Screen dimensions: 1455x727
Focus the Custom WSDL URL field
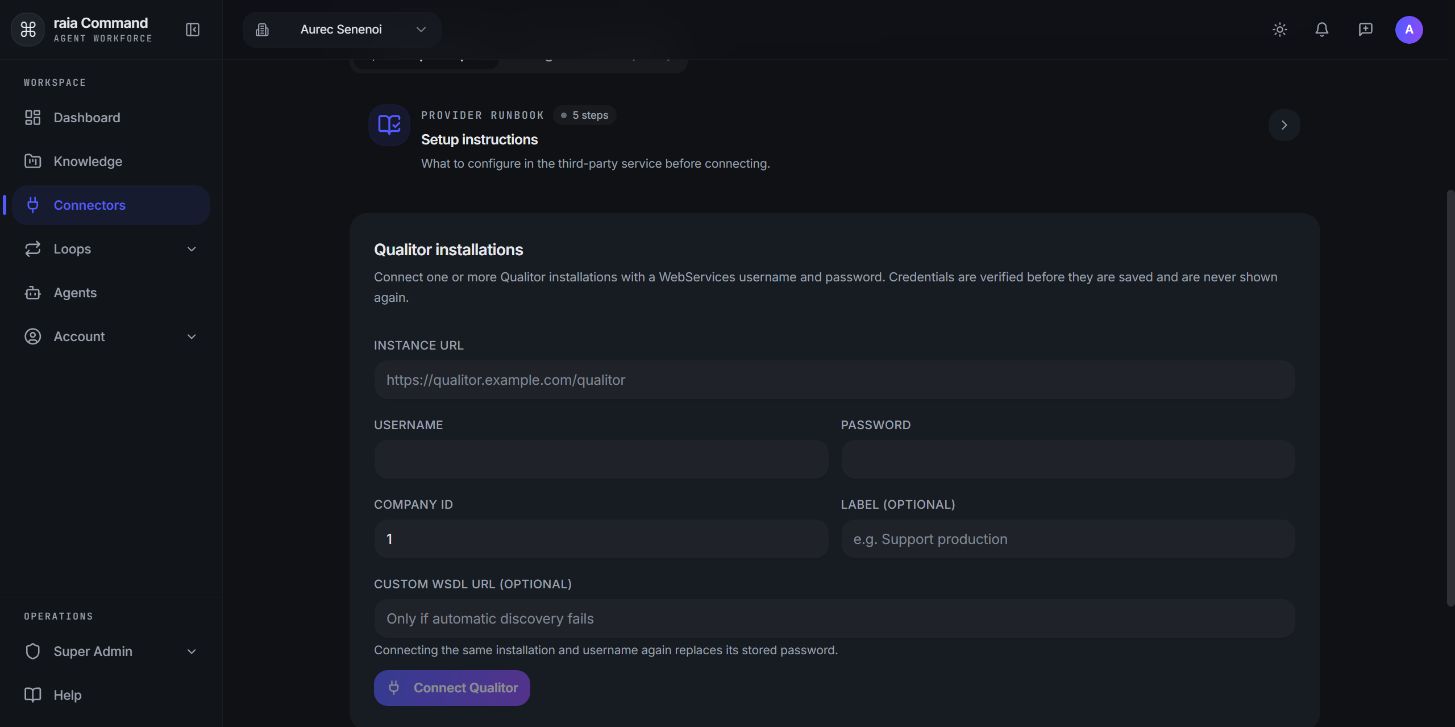tap(834, 619)
